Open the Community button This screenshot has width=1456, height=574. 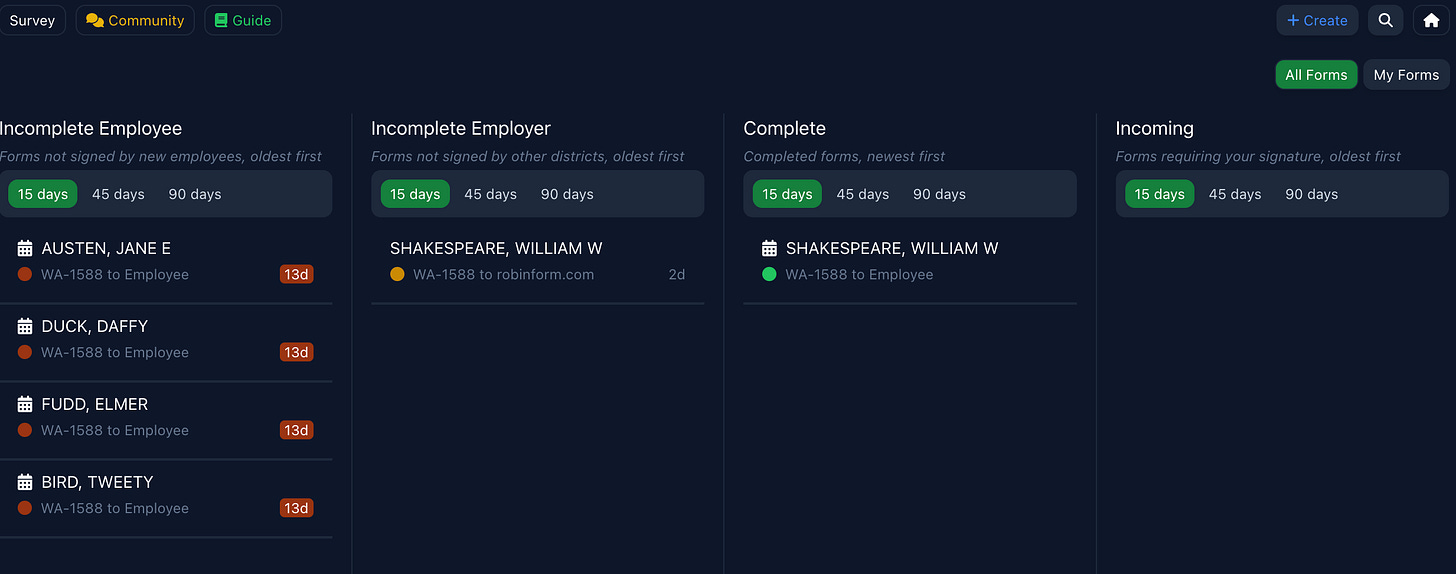point(135,20)
